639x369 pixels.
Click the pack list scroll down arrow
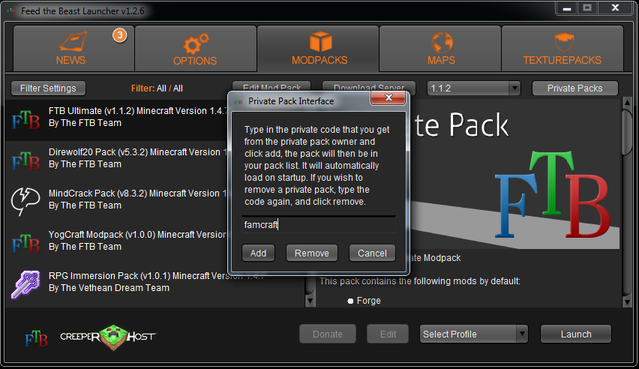pos(310,301)
